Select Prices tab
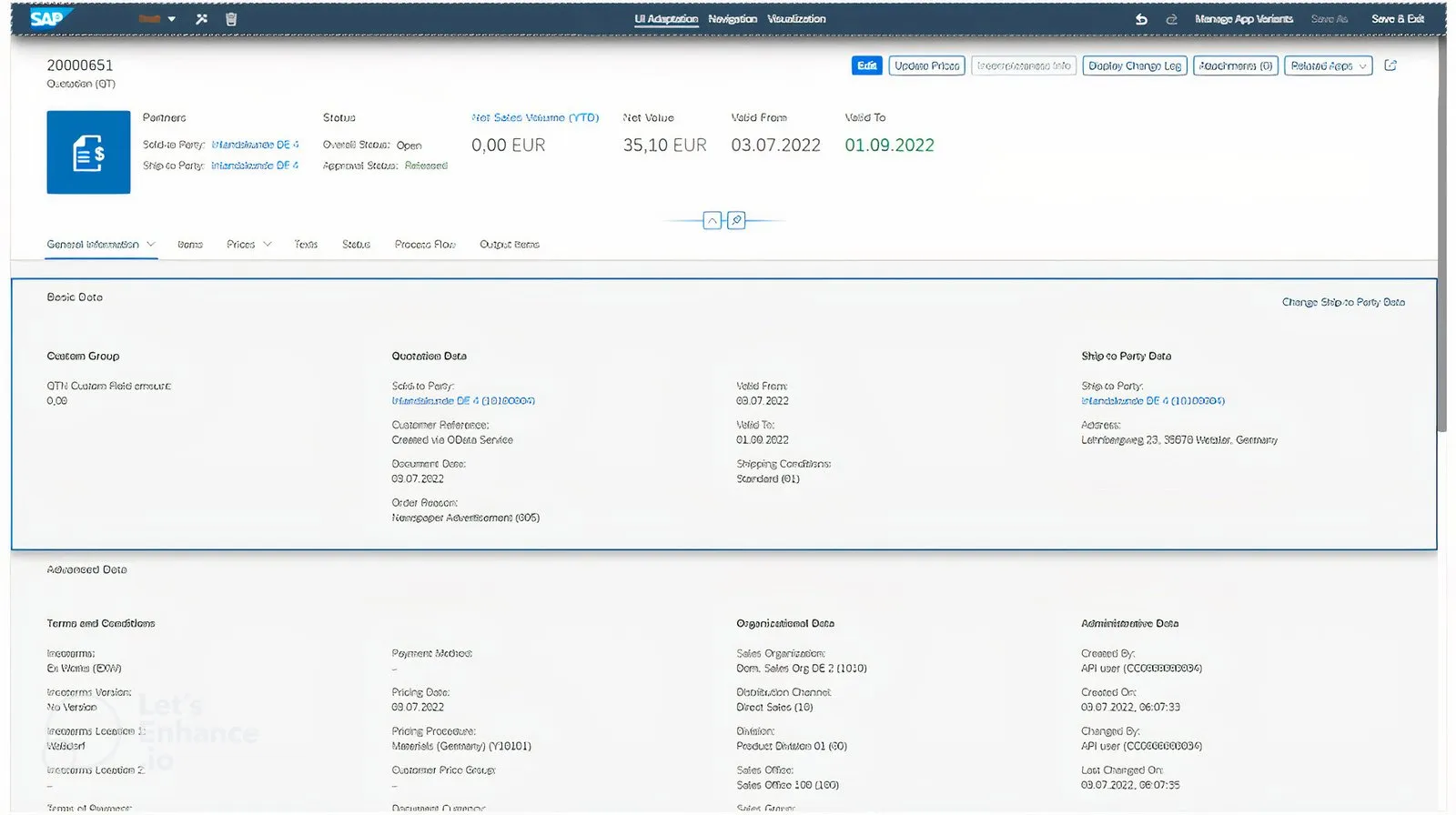 coord(241,244)
